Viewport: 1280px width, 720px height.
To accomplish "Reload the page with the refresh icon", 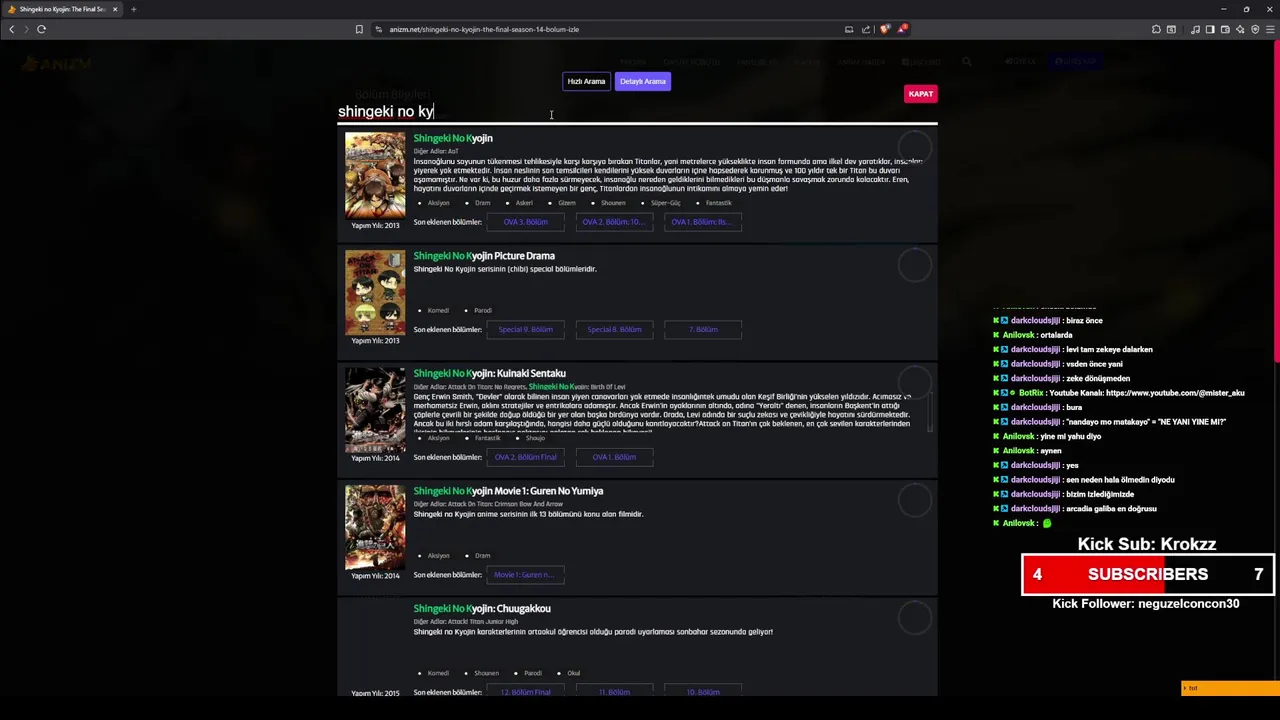I will click(x=41, y=29).
